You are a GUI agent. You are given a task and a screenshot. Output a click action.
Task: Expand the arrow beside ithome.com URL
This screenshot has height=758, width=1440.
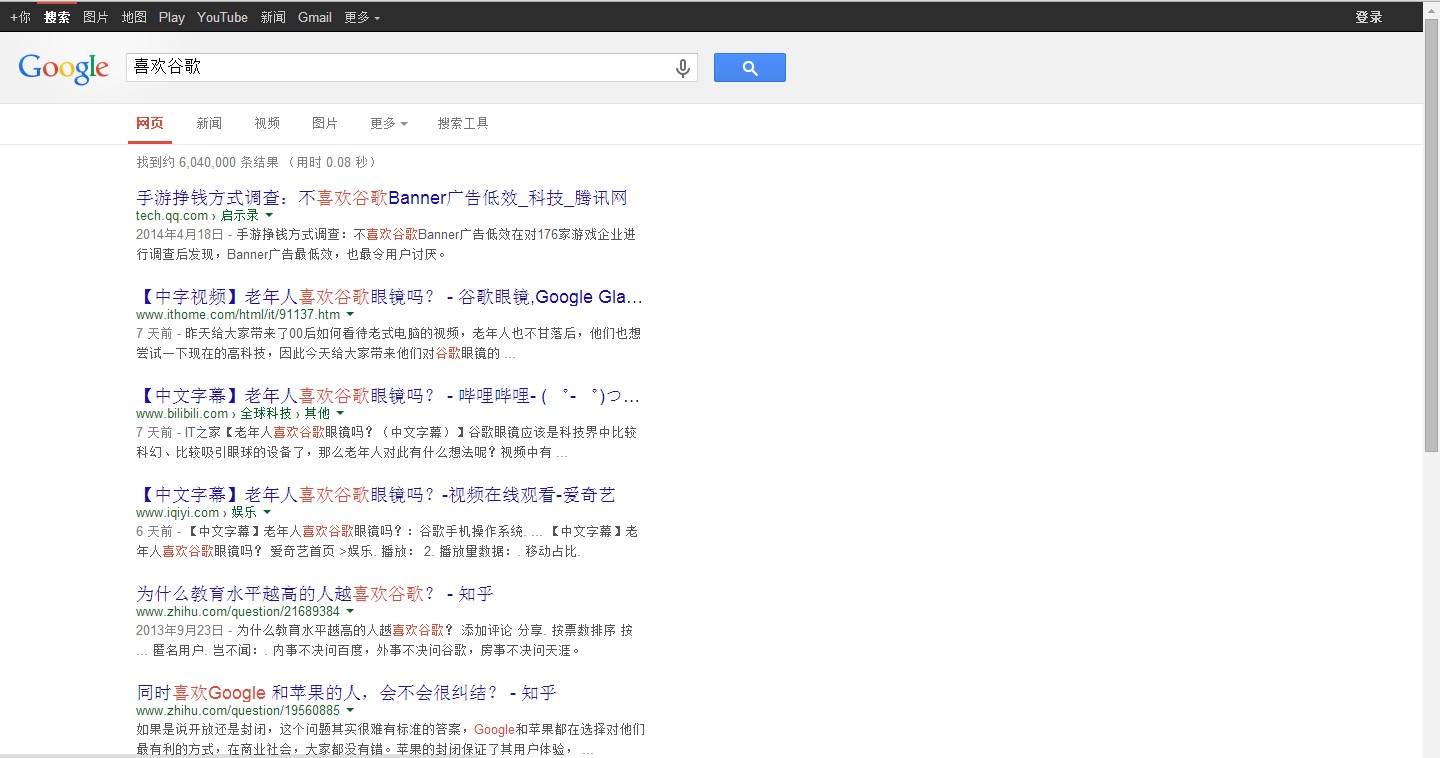[x=350, y=315]
